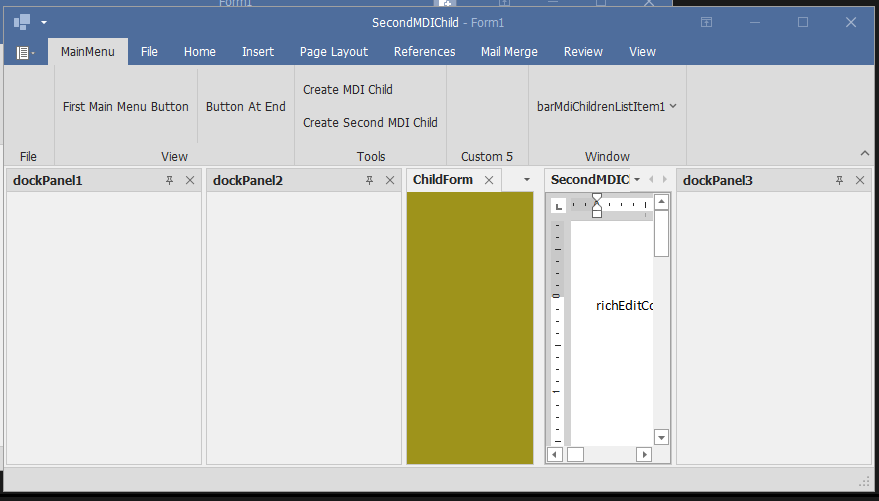Click the horizontal scrollbar thumb in rich editor
The width and height of the screenshot is (879, 501).
[x=575, y=454]
